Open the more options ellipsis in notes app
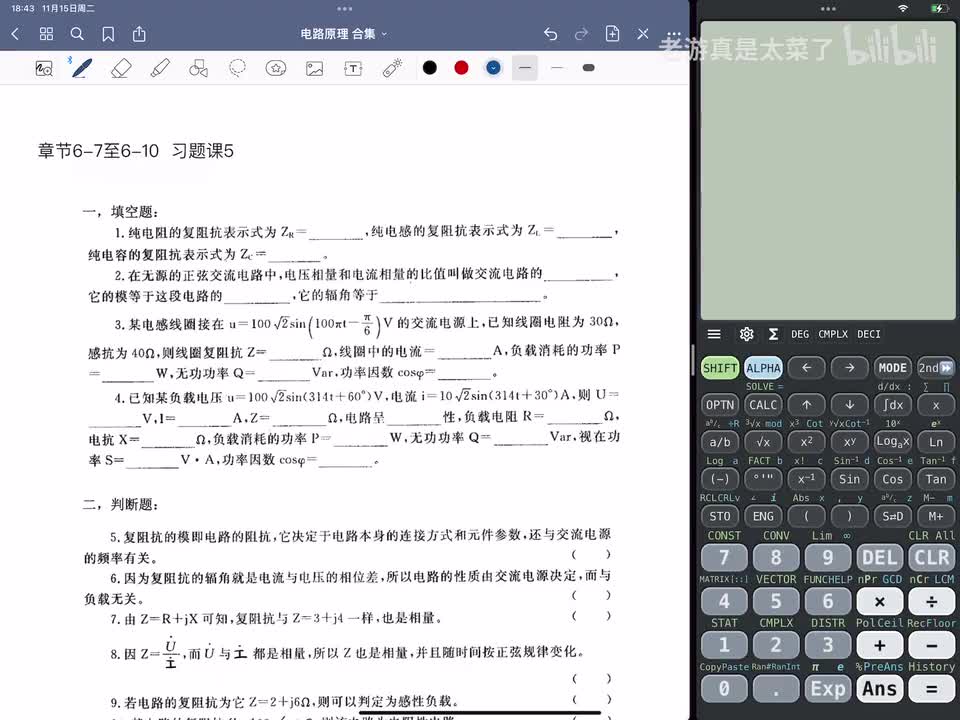 tap(673, 35)
